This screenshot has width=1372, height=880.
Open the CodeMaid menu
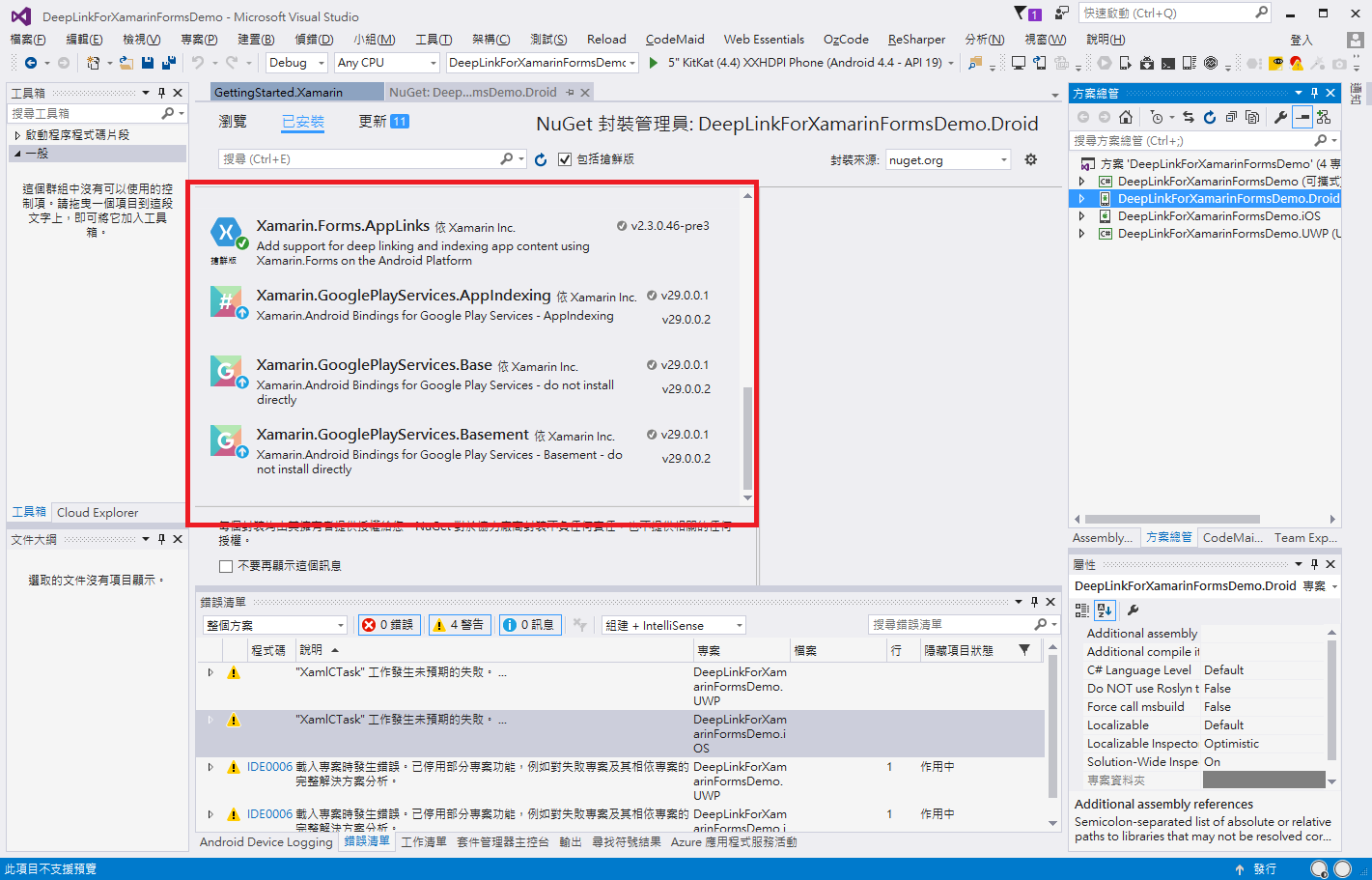(x=675, y=40)
